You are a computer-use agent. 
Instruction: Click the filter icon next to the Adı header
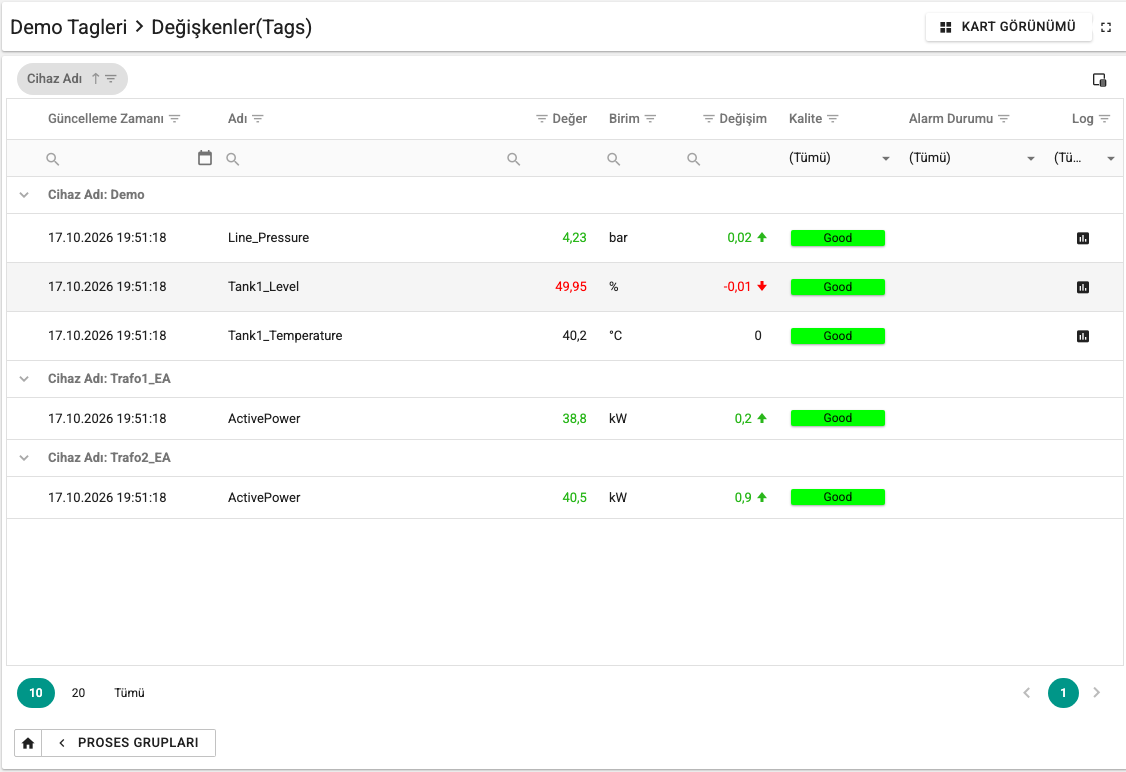click(x=258, y=118)
